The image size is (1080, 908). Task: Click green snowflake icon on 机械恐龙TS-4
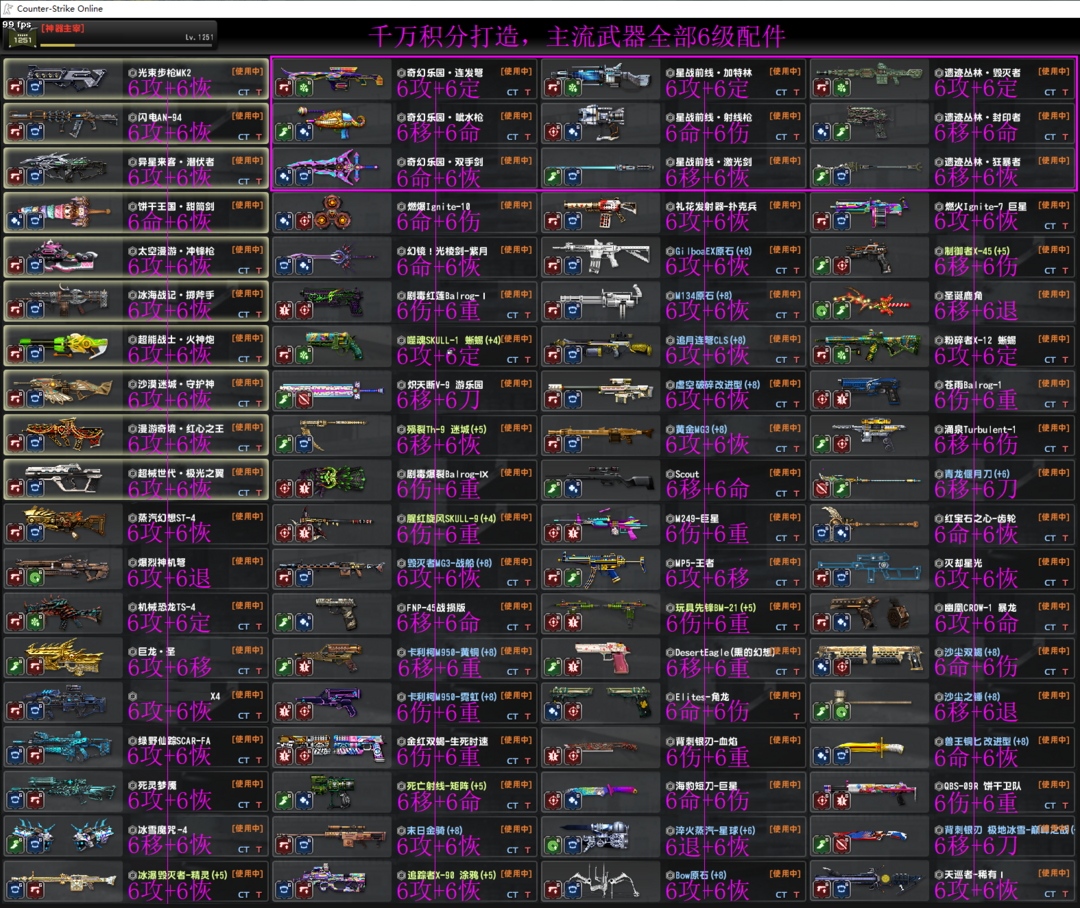click(34, 623)
